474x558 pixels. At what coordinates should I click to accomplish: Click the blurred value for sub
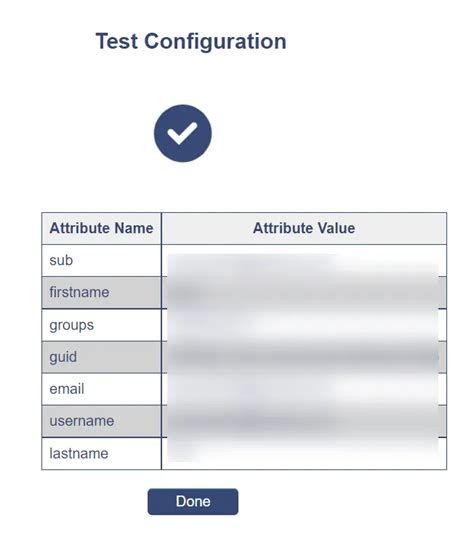(x=304, y=260)
